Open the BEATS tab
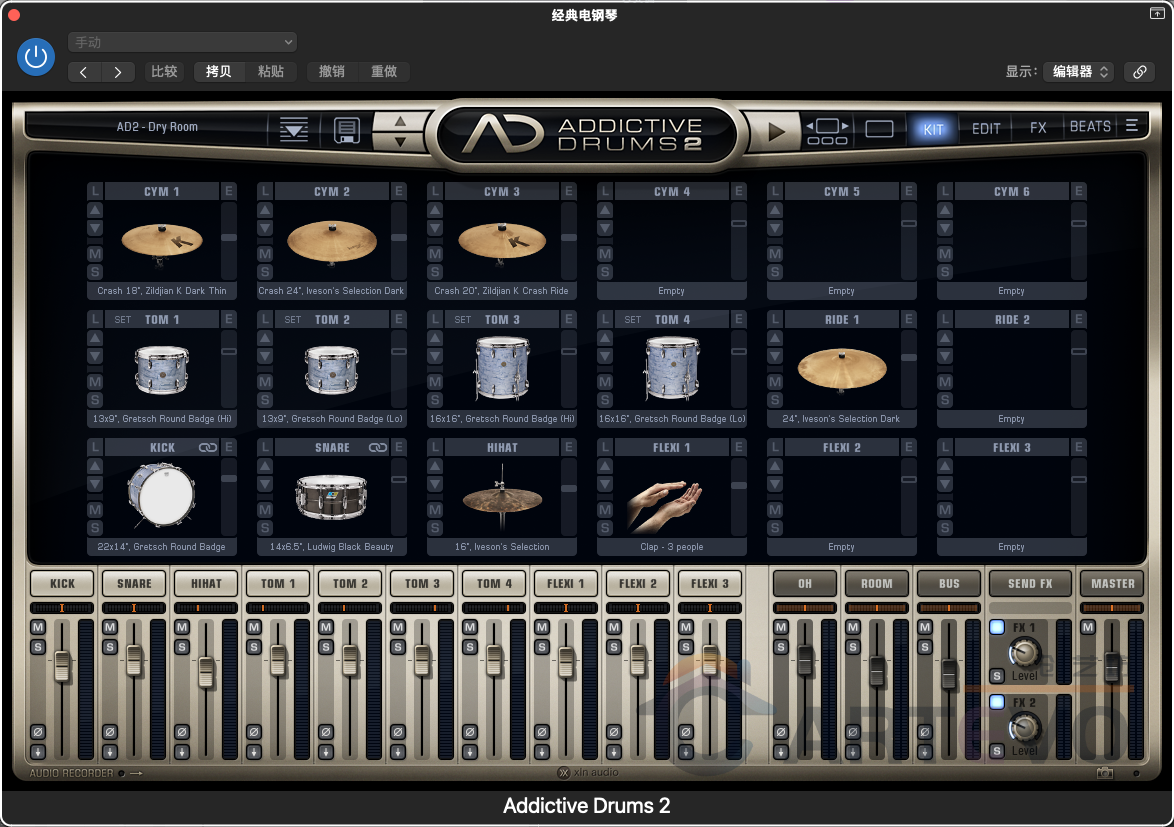The width and height of the screenshot is (1174, 827). coord(1089,126)
